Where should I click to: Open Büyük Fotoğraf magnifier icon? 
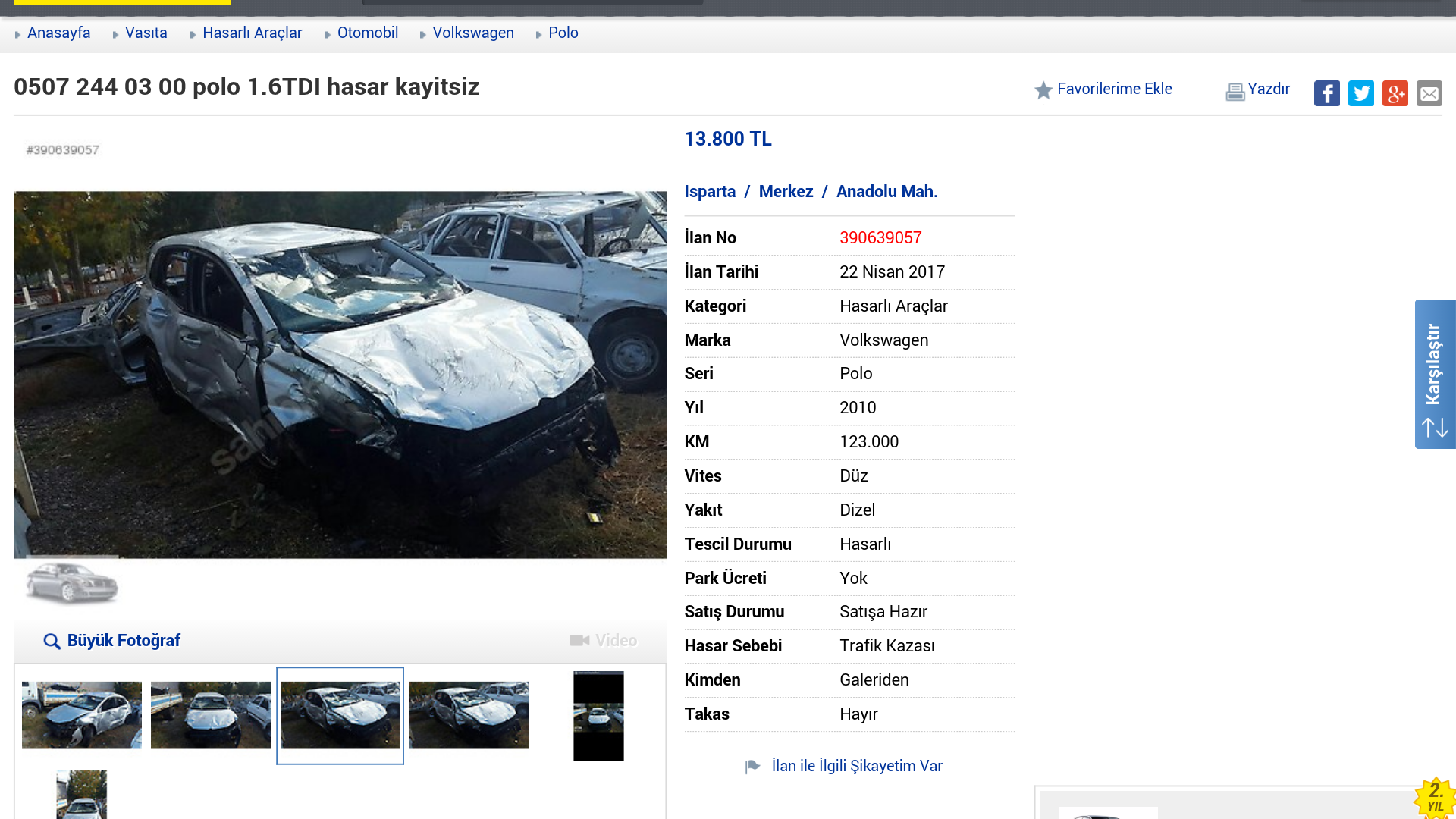pyautogui.click(x=52, y=642)
